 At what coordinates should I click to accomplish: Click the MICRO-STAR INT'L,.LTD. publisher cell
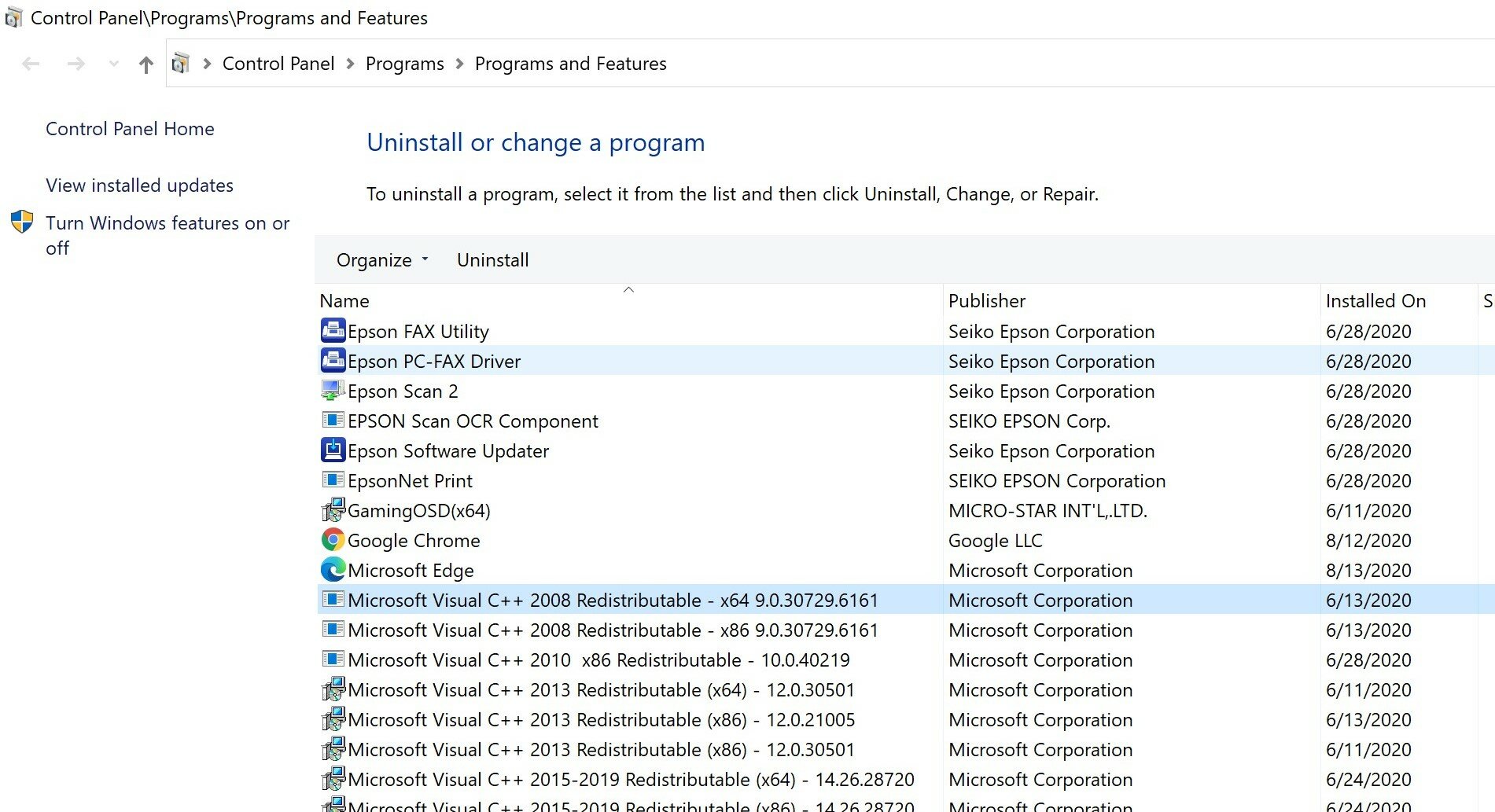coord(1048,511)
